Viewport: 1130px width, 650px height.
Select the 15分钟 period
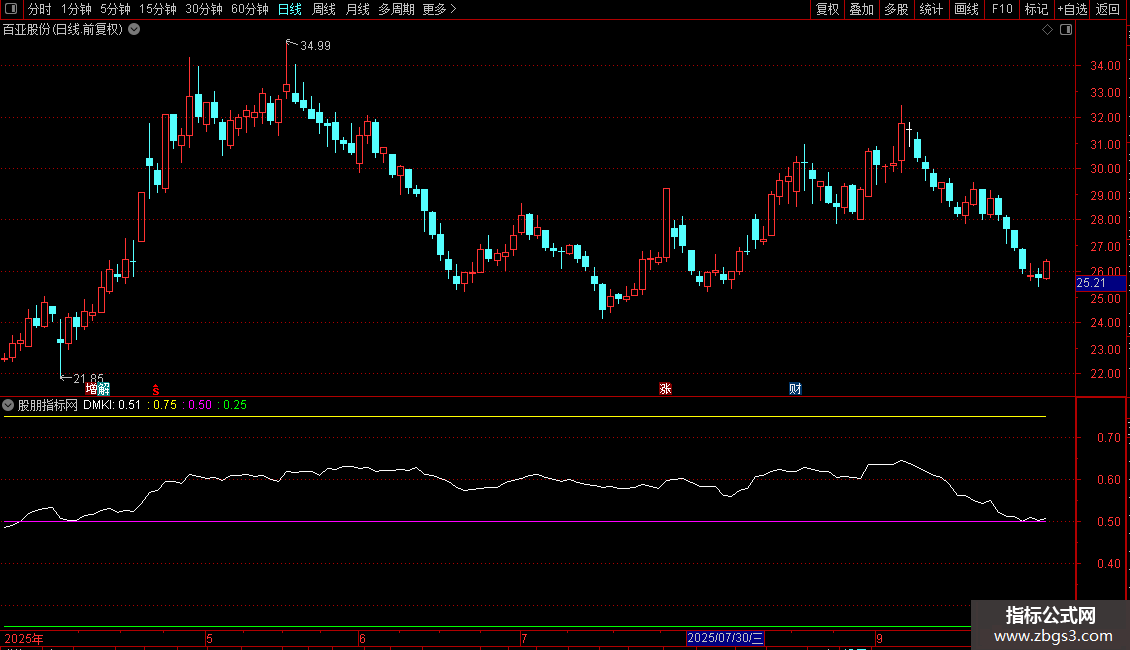(x=158, y=9)
